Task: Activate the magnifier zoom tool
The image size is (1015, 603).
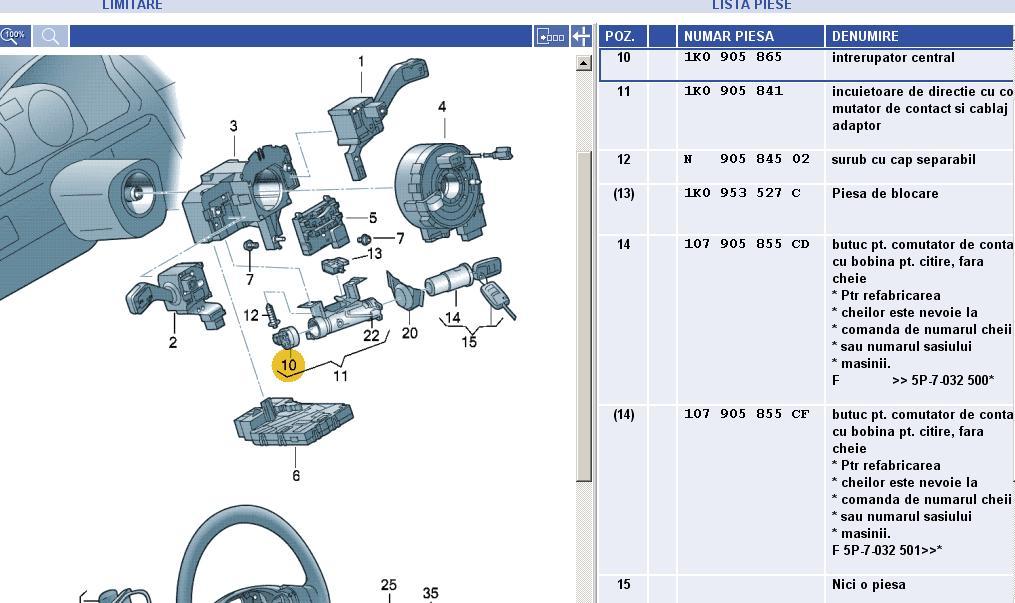Action: [x=50, y=37]
